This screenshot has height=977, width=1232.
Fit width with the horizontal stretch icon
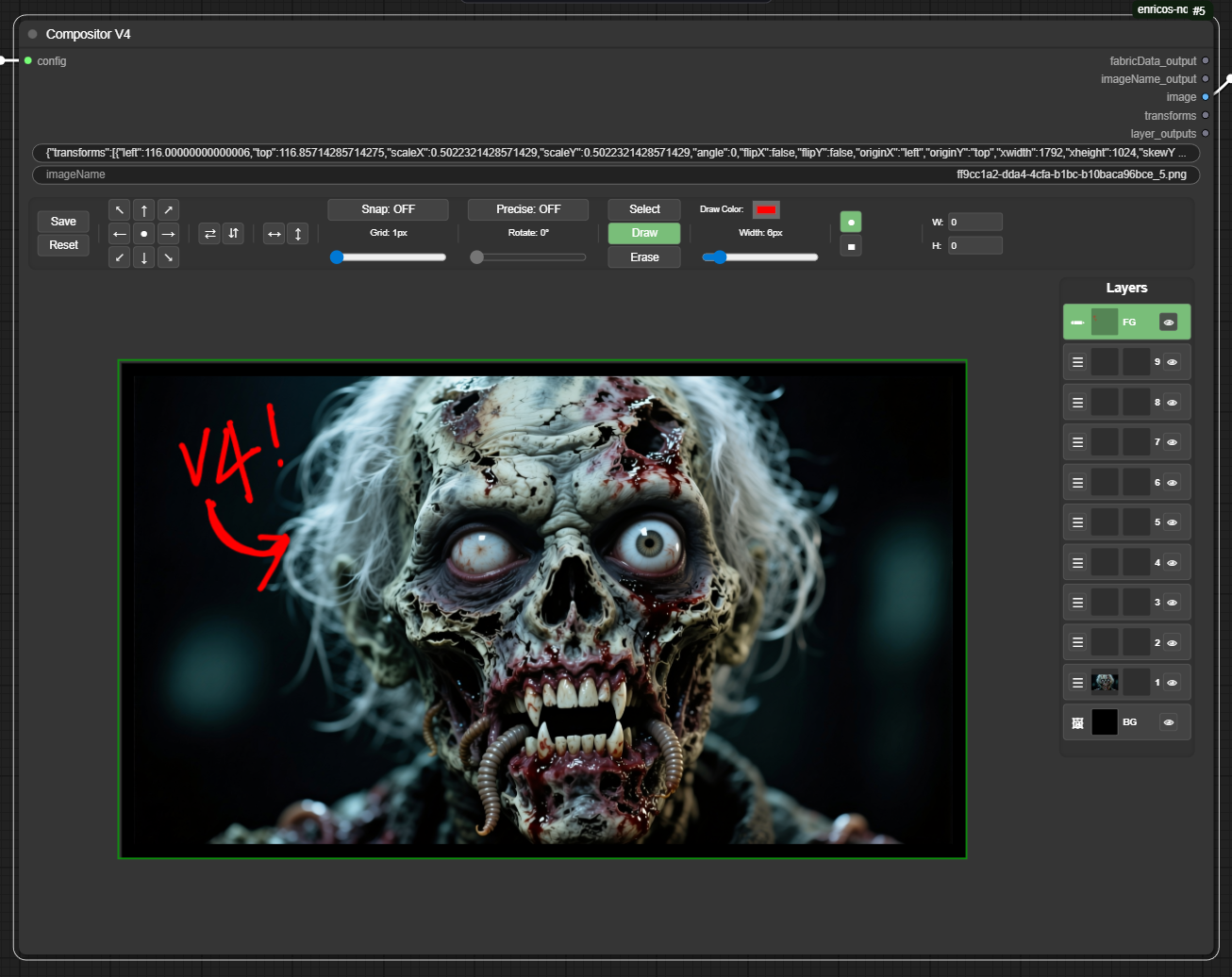point(275,234)
